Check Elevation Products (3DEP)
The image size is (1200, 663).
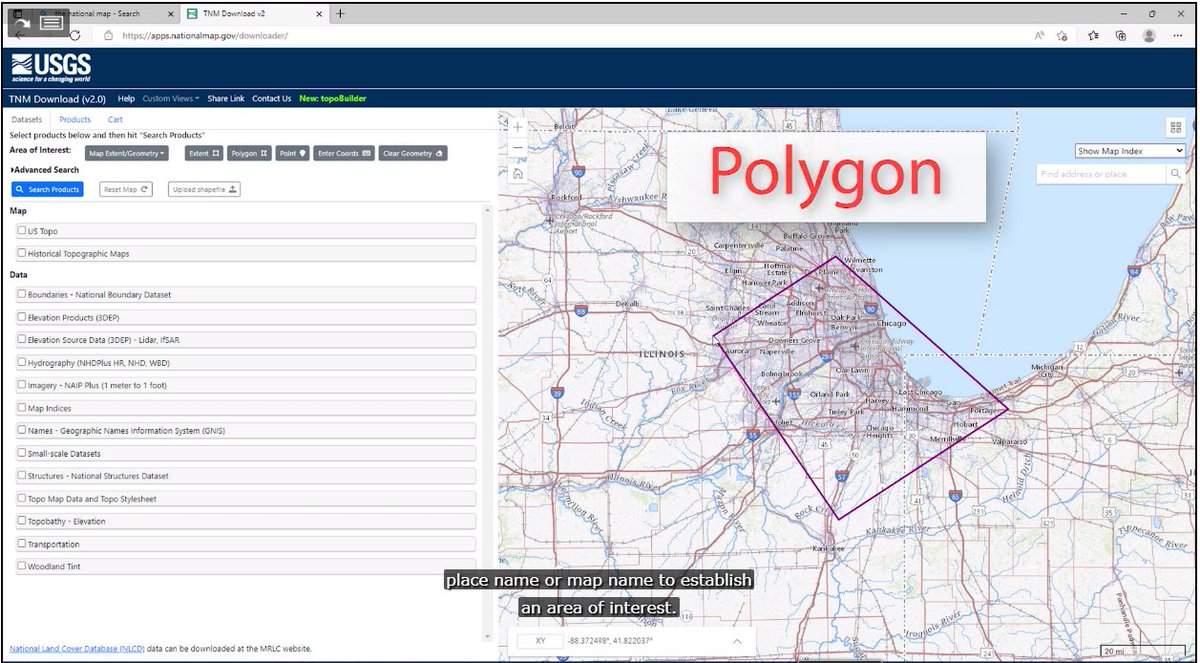21,317
